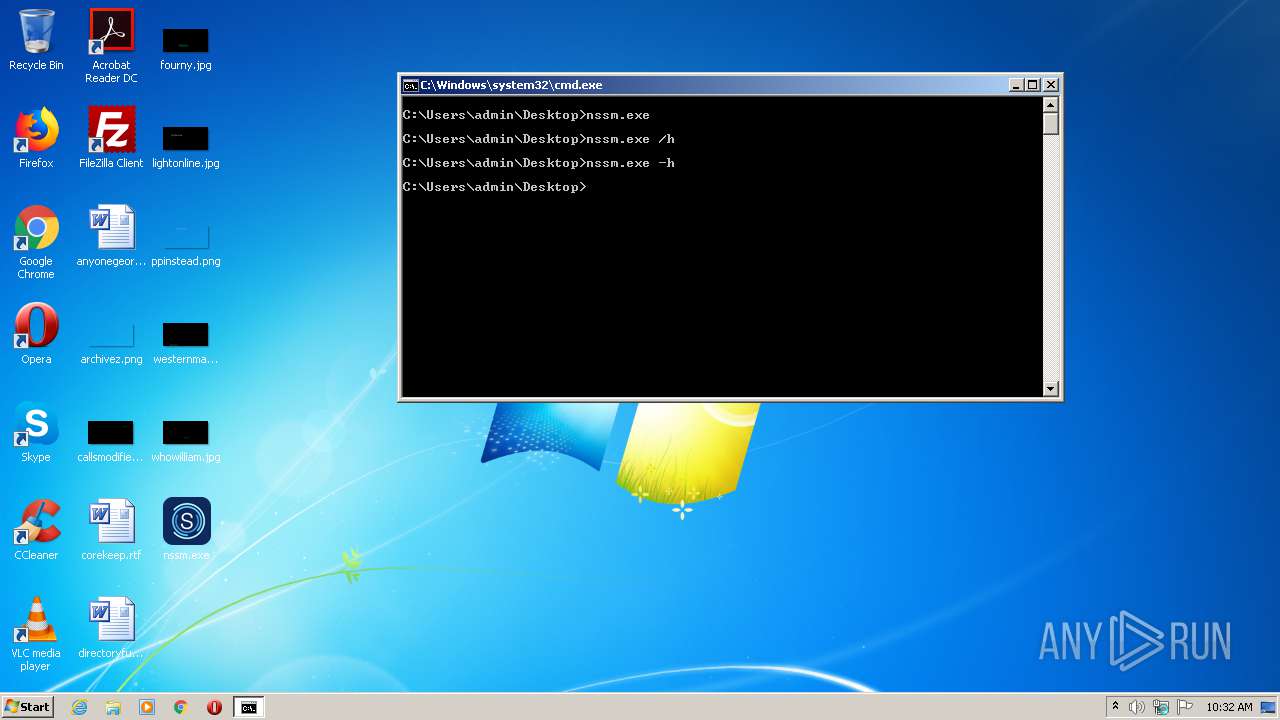Select the ppinstead.png desktop file
The image size is (1280, 720).
tap(186, 245)
